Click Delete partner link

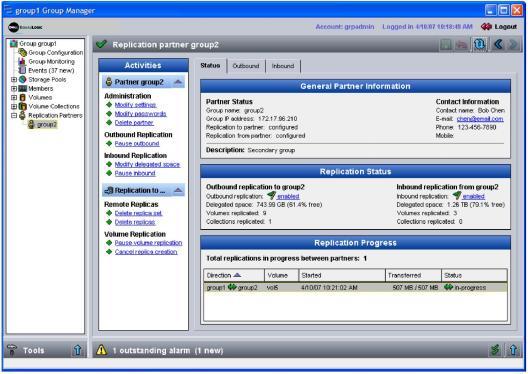point(134,123)
